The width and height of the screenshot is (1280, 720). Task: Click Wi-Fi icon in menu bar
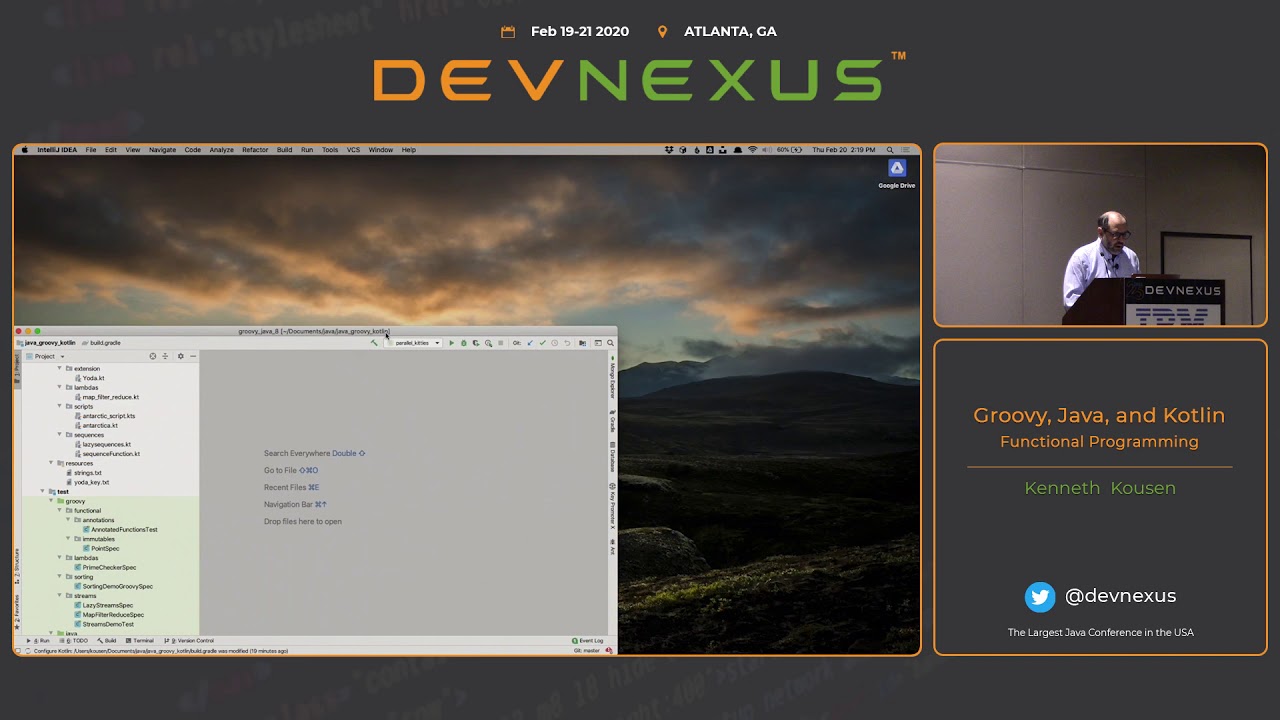point(752,150)
